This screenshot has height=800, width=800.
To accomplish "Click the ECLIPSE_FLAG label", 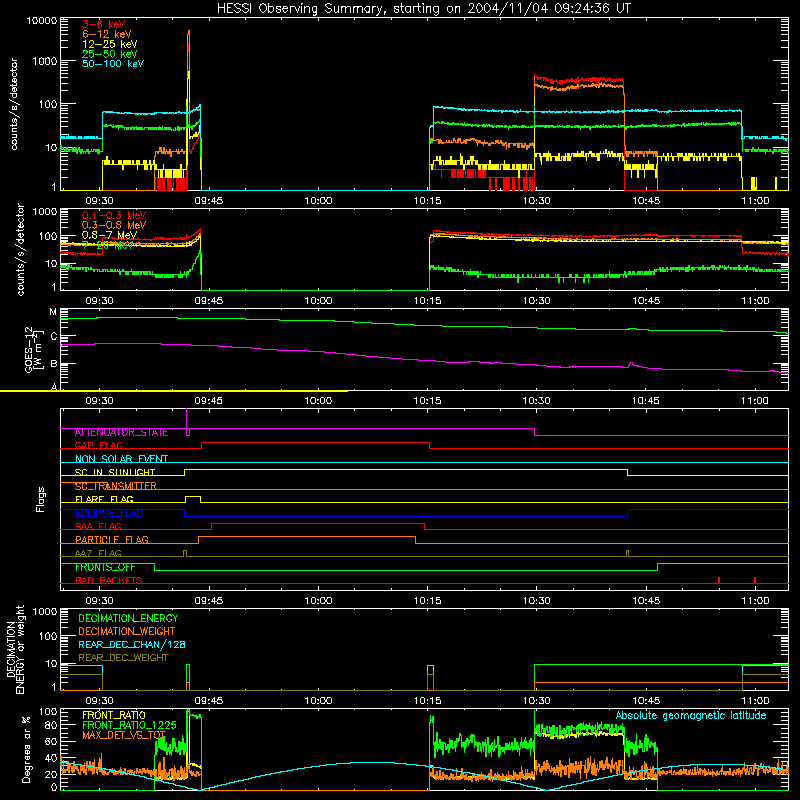I will pos(109,513).
